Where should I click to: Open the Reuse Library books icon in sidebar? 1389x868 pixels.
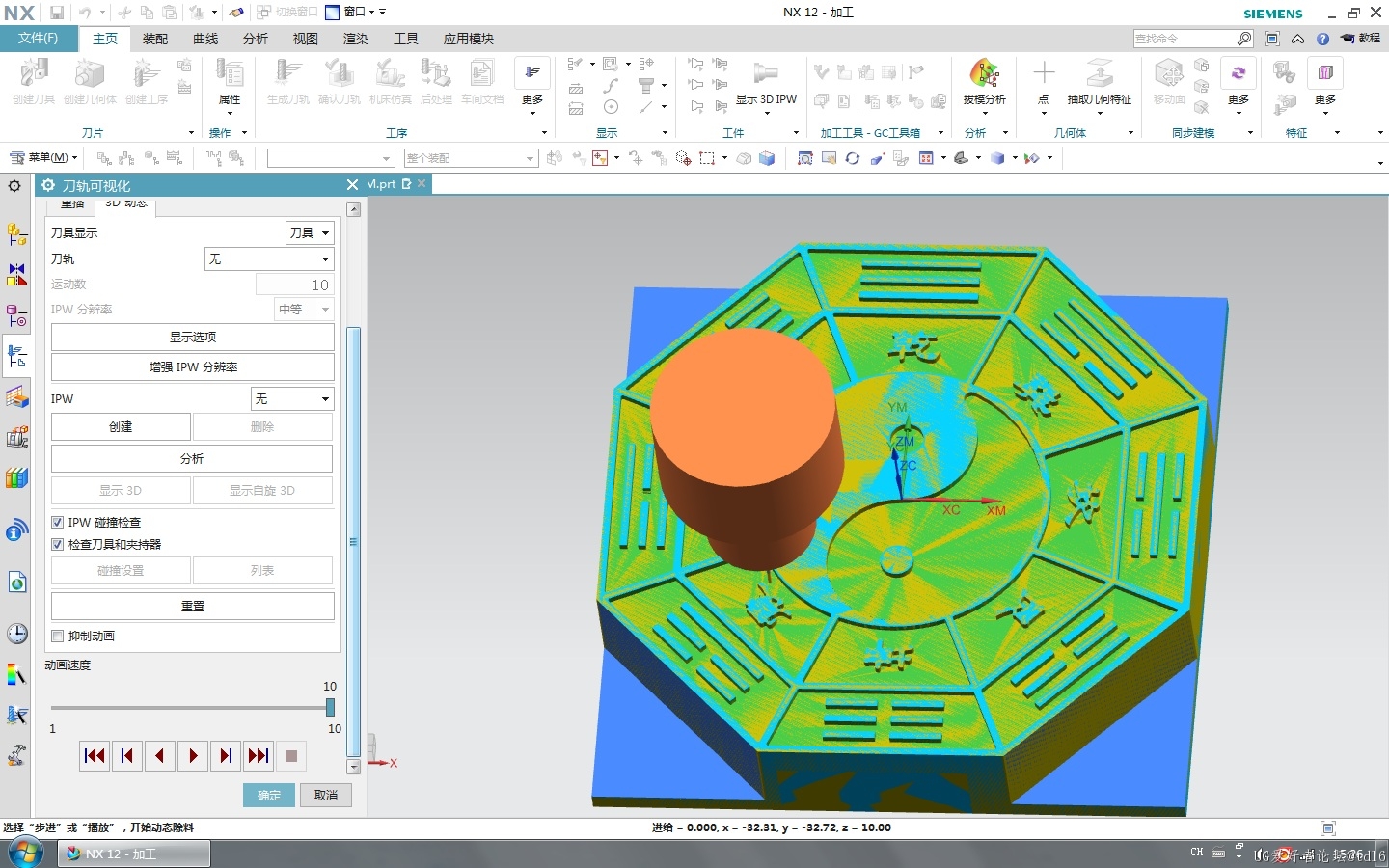pyautogui.click(x=16, y=478)
